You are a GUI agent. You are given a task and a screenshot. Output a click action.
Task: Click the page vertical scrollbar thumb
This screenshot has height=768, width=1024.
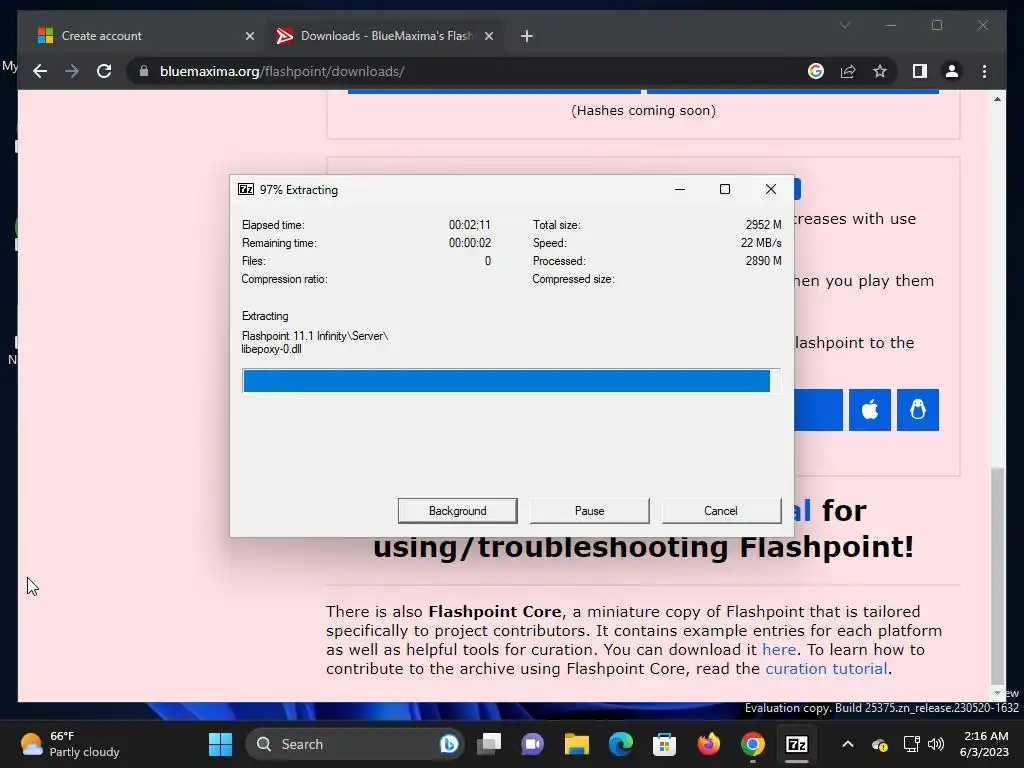click(x=997, y=575)
